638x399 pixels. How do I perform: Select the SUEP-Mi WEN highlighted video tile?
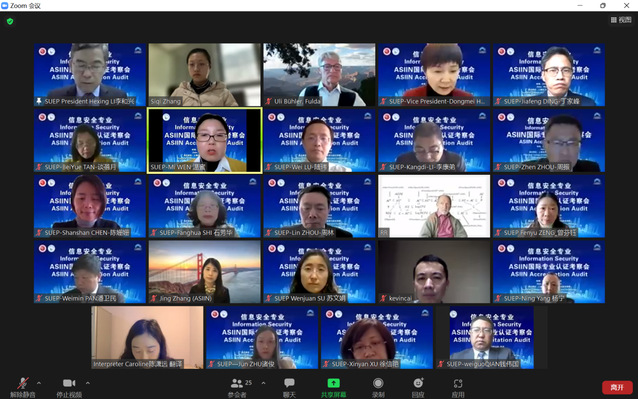point(205,140)
